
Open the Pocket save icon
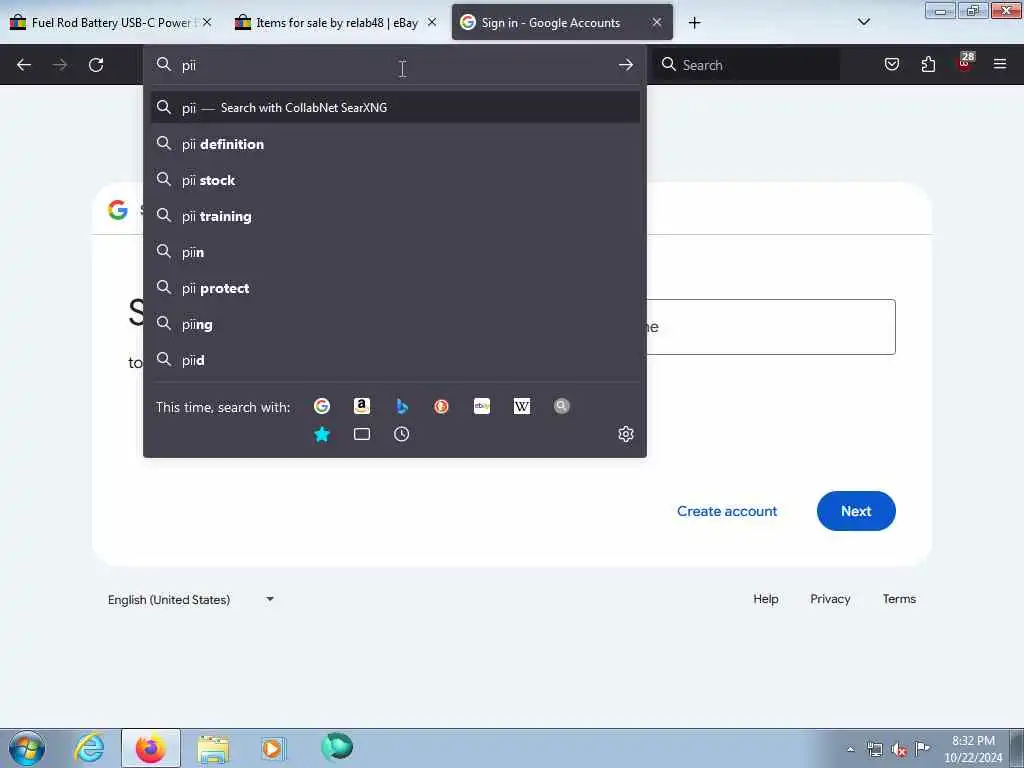[892, 64]
